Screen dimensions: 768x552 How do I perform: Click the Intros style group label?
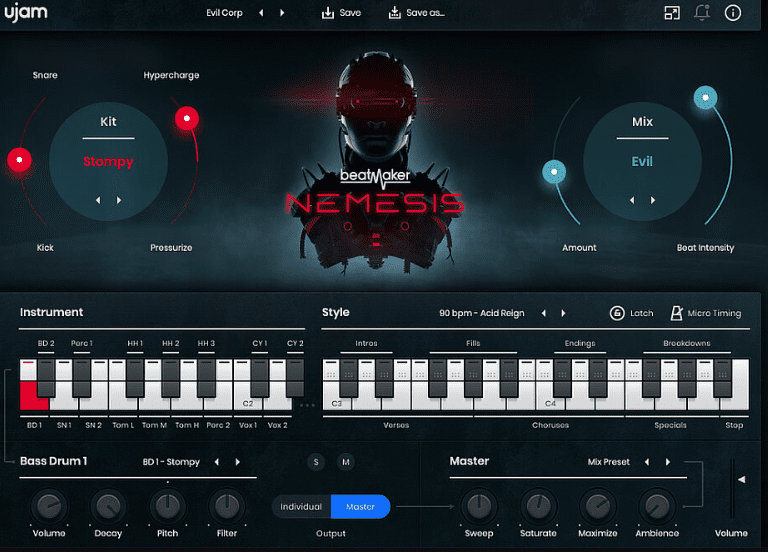click(366, 343)
